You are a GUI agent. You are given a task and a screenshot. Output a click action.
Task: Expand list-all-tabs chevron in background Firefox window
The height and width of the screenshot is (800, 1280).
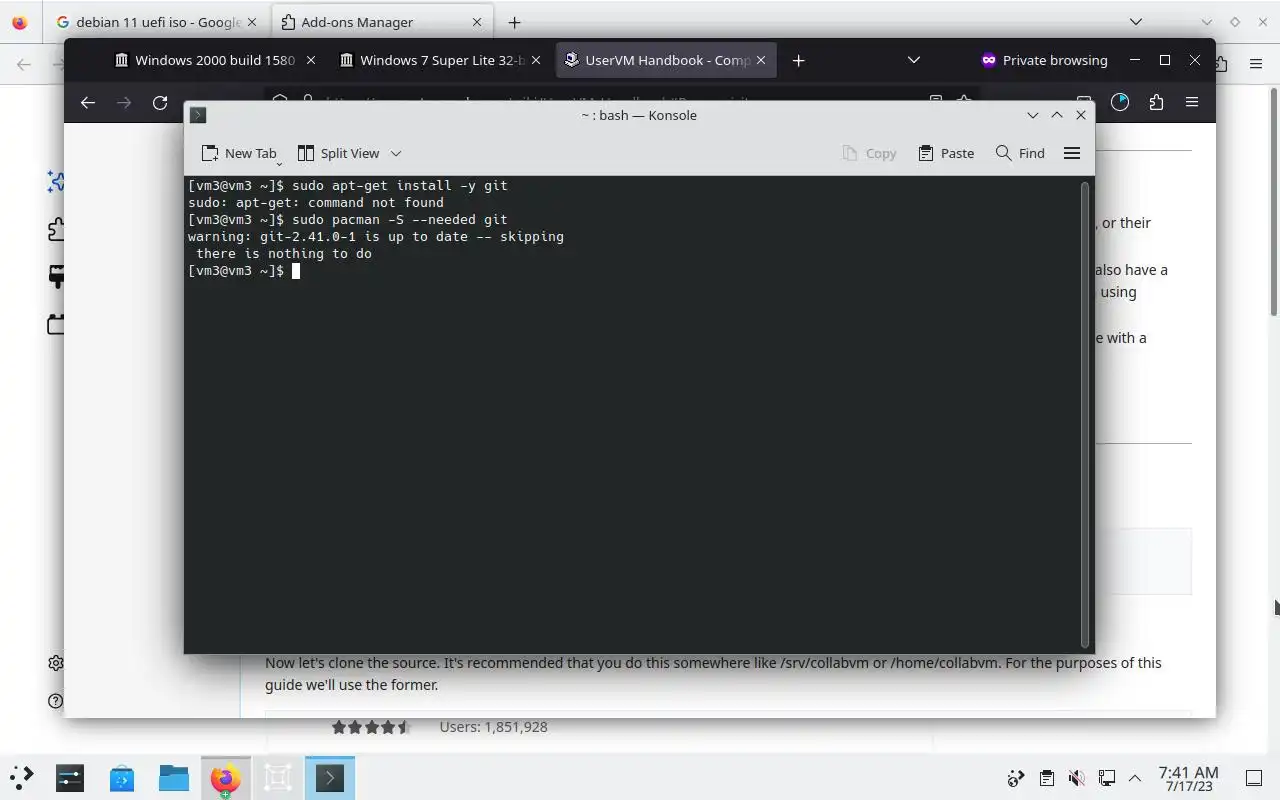pyautogui.click(x=1135, y=22)
